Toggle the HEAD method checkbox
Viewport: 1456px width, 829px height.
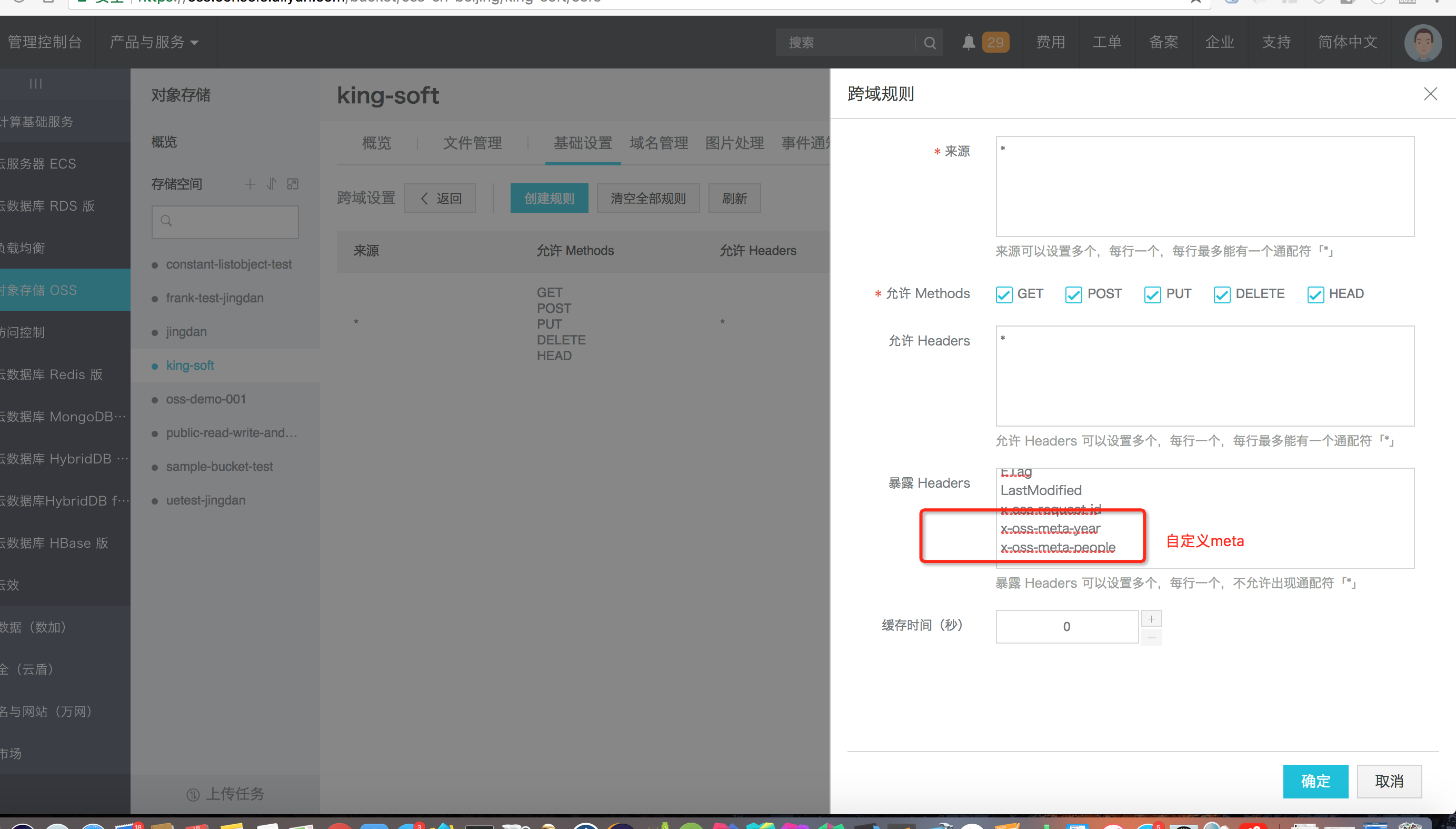click(x=1315, y=294)
